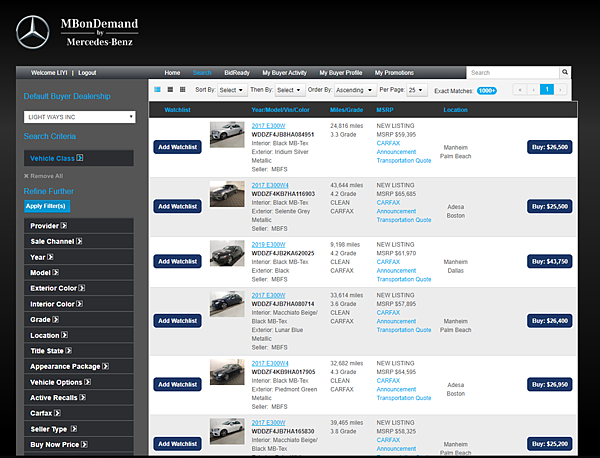The height and width of the screenshot is (458, 600).
Task: Open Announcement link for 2019 E300W
Action: point(396,271)
